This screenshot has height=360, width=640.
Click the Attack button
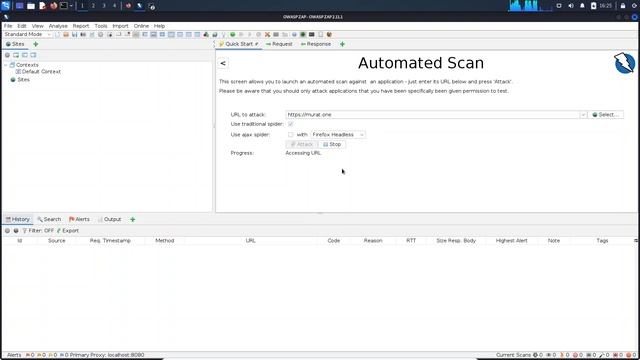pyautogui.click(x=302, y=144)
